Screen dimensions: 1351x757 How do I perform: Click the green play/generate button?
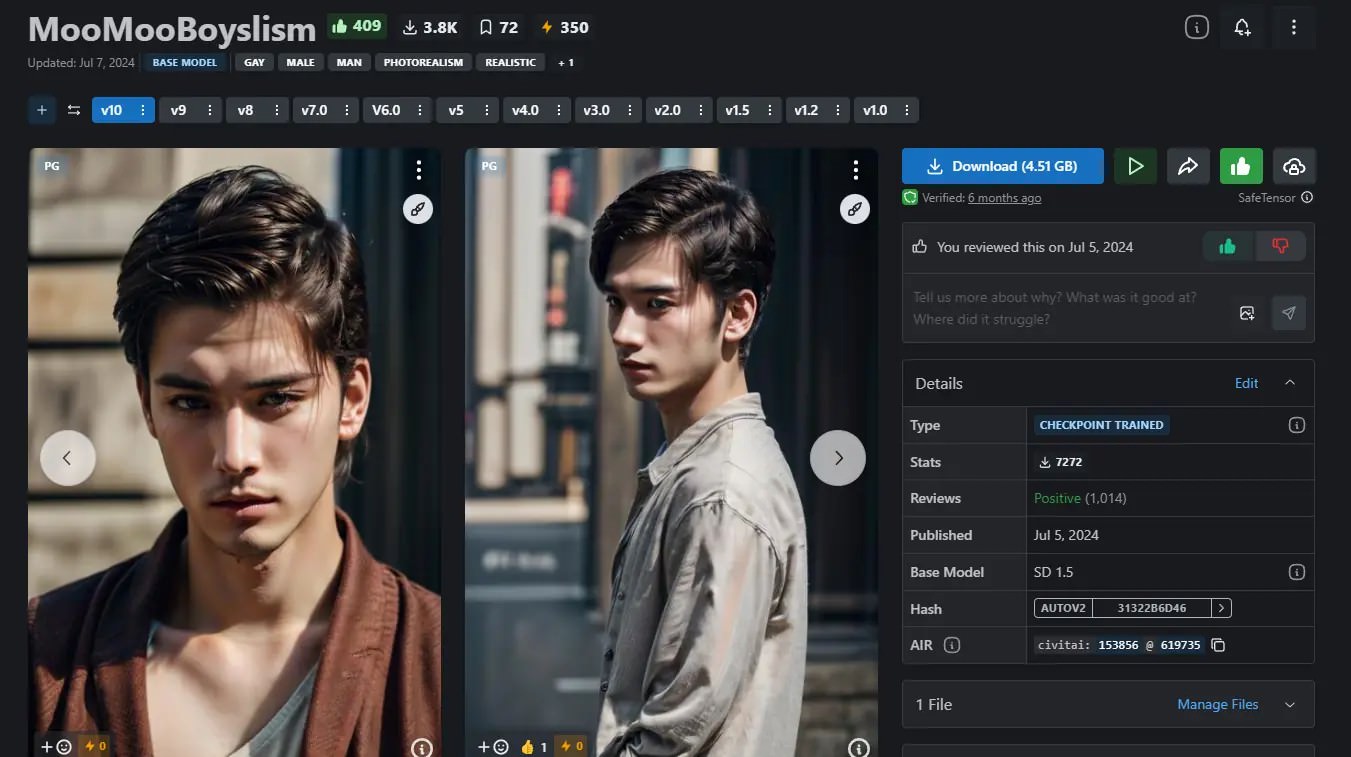click(1135, 166)
